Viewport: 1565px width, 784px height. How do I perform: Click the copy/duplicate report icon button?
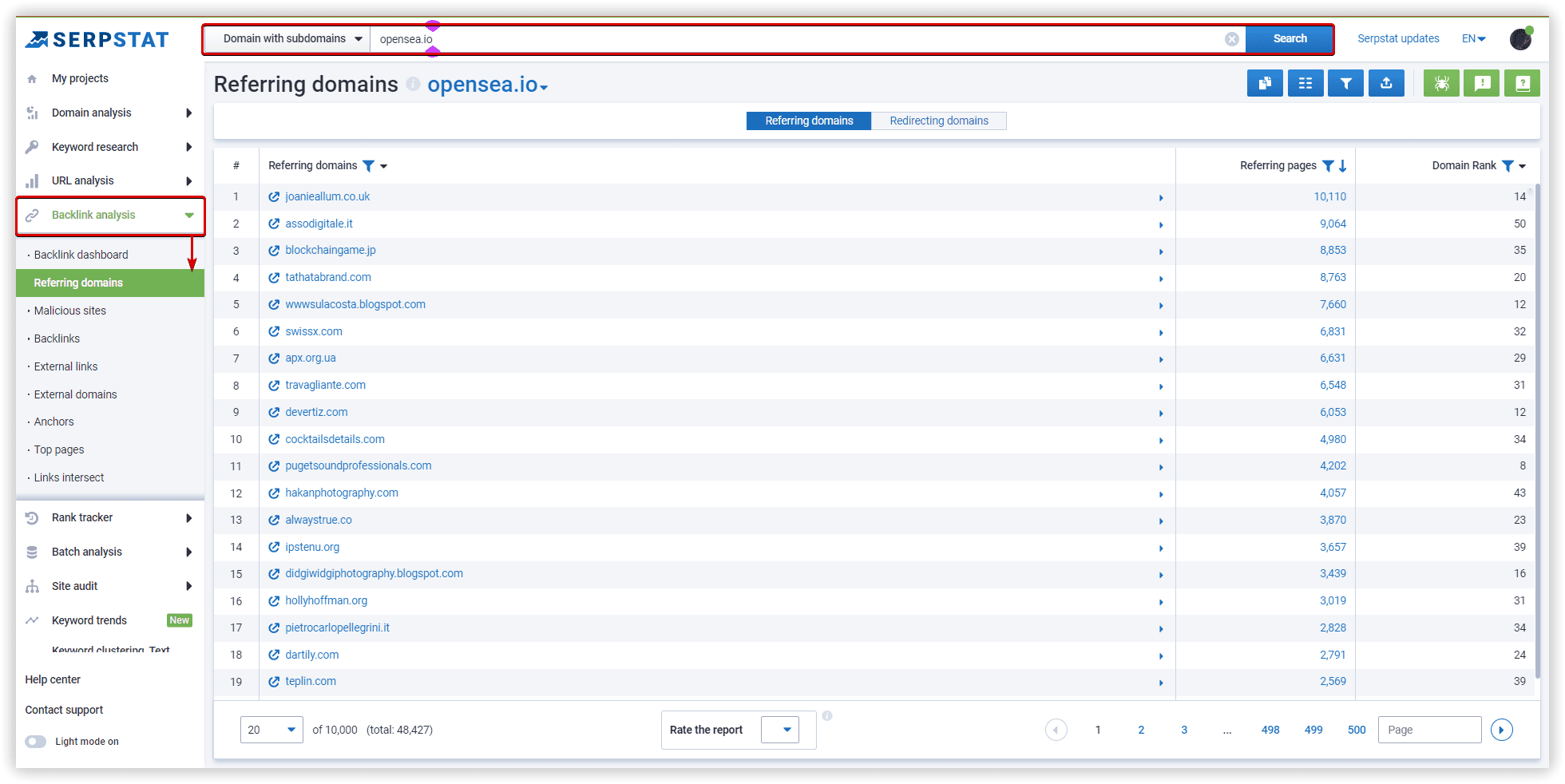click(x=1265, y=83)
